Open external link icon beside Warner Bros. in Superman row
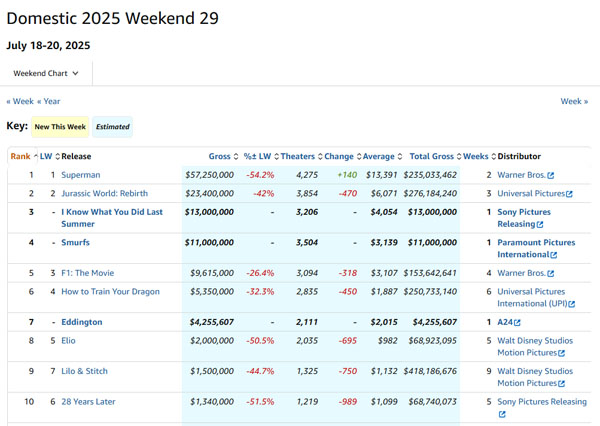This screenshot has height=426, width=600. (551, 175)
